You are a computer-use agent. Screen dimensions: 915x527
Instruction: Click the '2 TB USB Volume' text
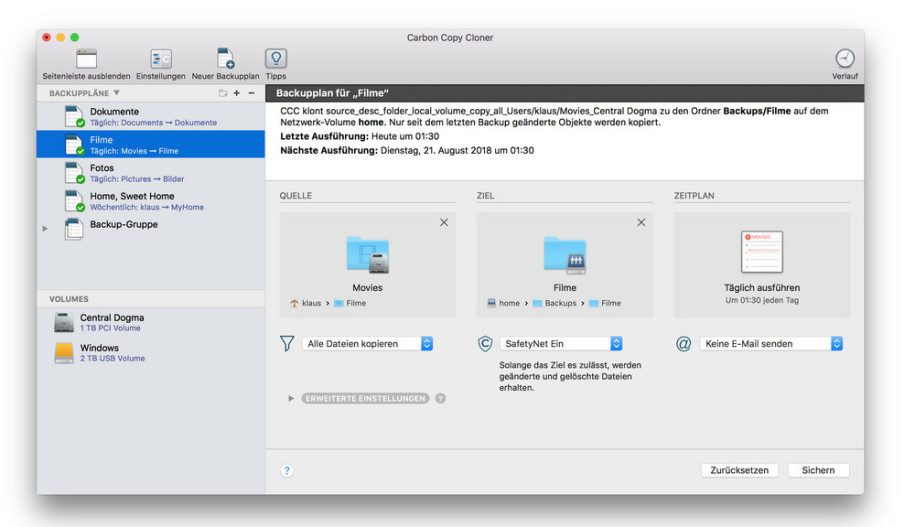[113, 359]
